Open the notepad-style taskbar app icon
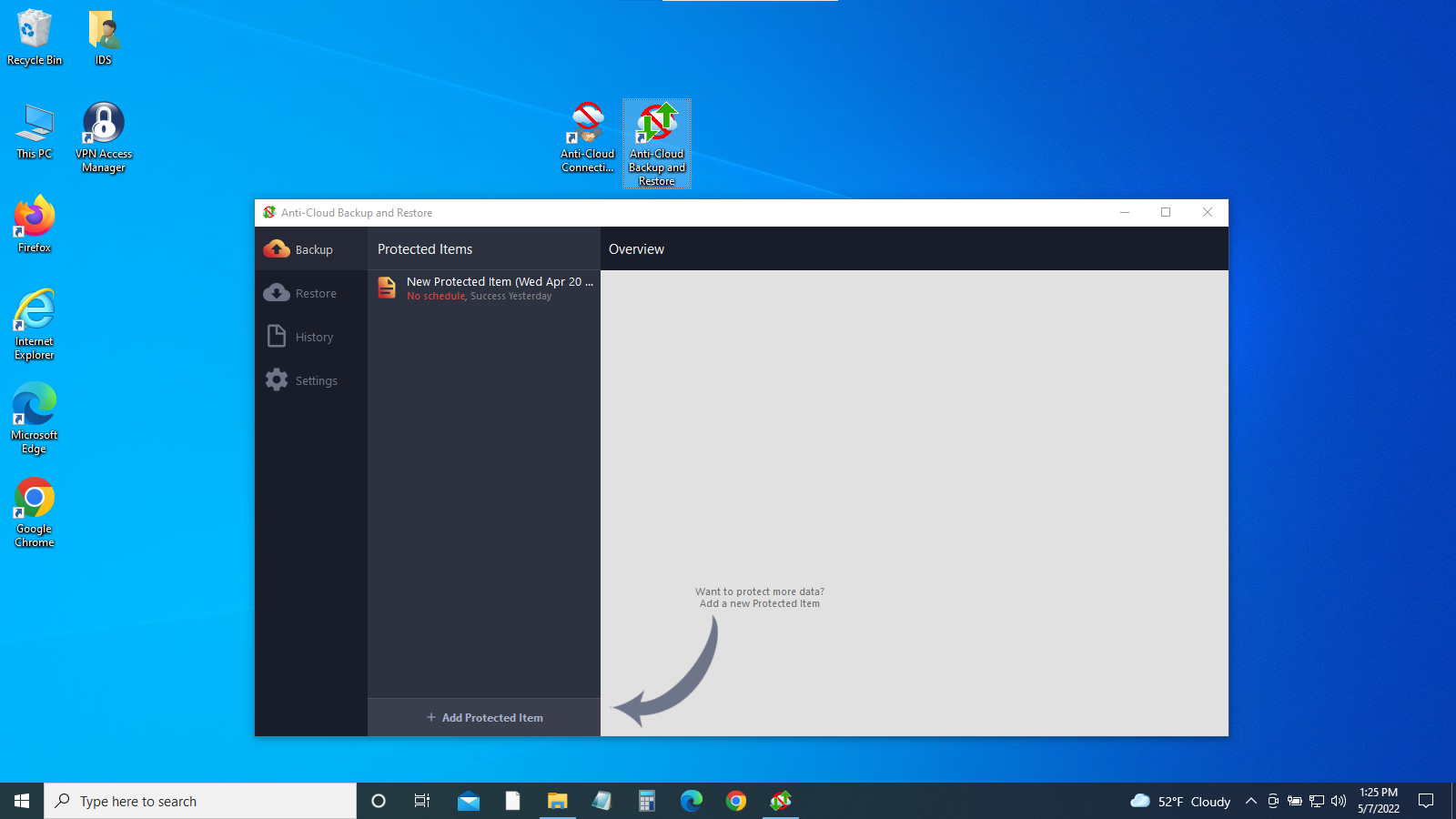The width and height of the screenshot is (1456, 819). coord(602,801)
